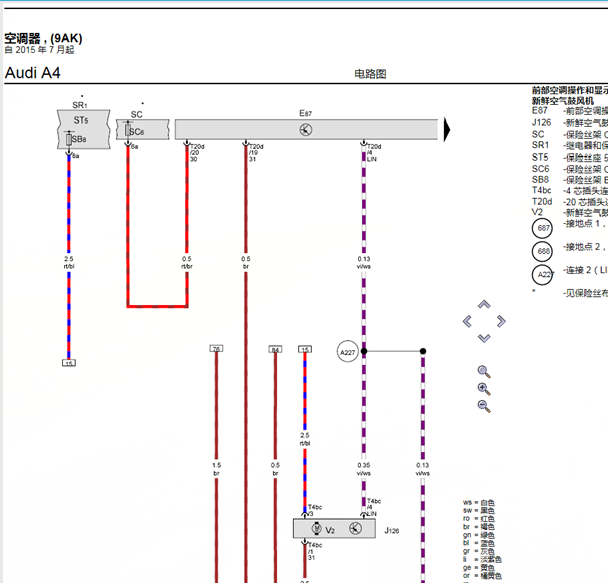The height and width of the screenshot is (583, 608).
Task: Follow the reference box 84
Action: (x=275, y=349)
